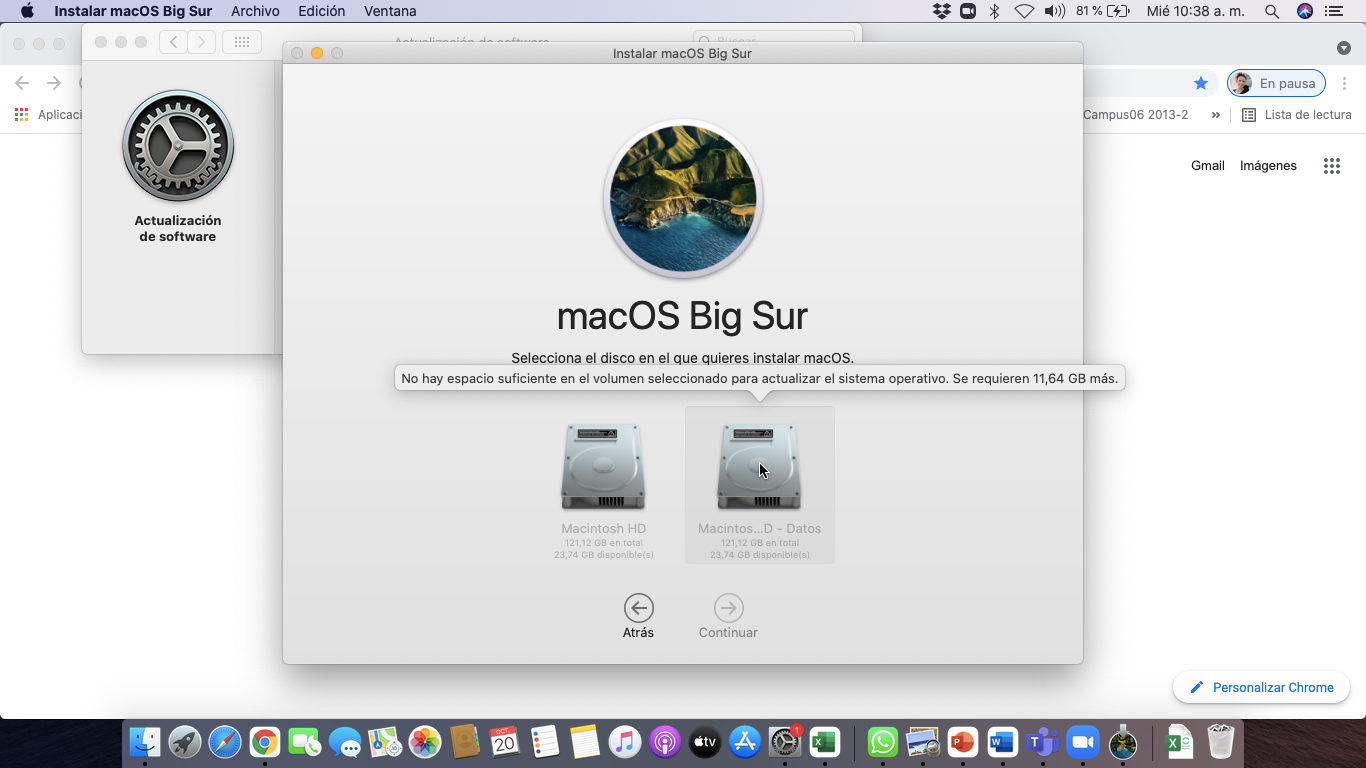The width and height of the screenshot is (1366, 768).
Task: Open Zoom from the Dock
Action: pos(1082,742)
